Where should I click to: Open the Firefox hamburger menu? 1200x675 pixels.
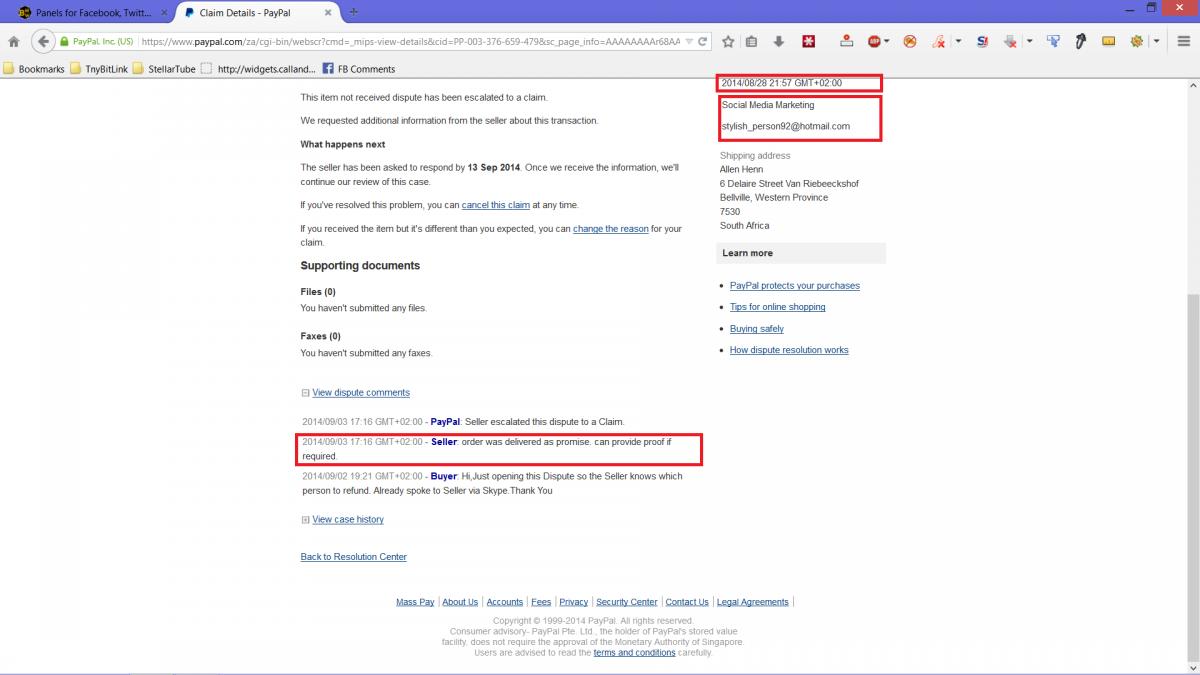click(x=1183, y=42)
